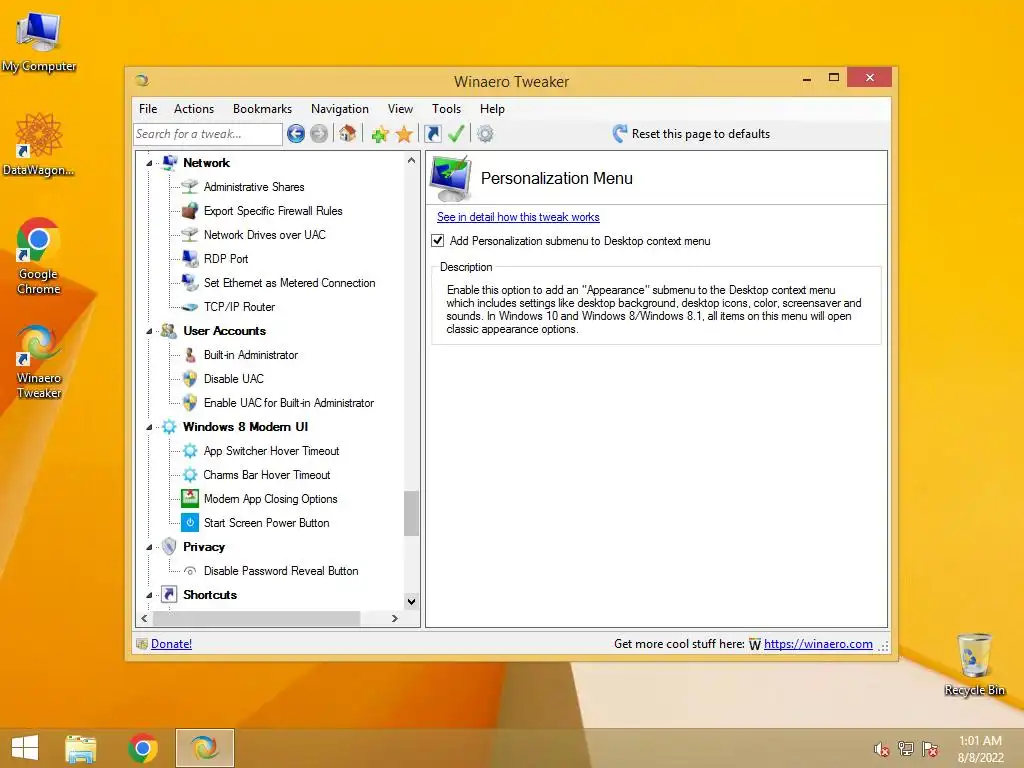The height and width of the screenshot is (768, 1024).
Task: Click Reset this page to defaults
Action: pos(691,134)
